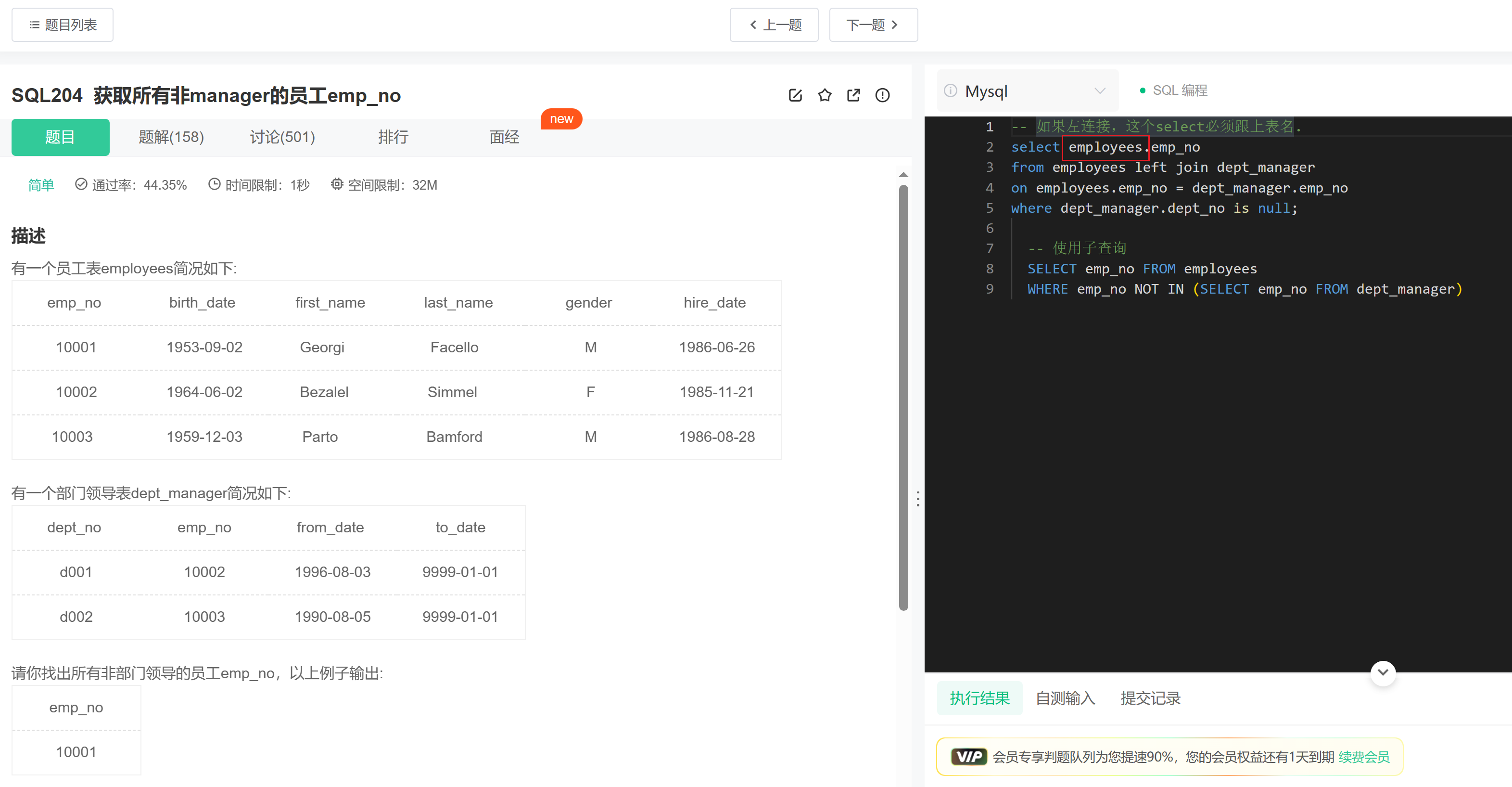Screen dimensions: 1512x787
Task: Click the 简单 difficulty label
Action: 41,185
